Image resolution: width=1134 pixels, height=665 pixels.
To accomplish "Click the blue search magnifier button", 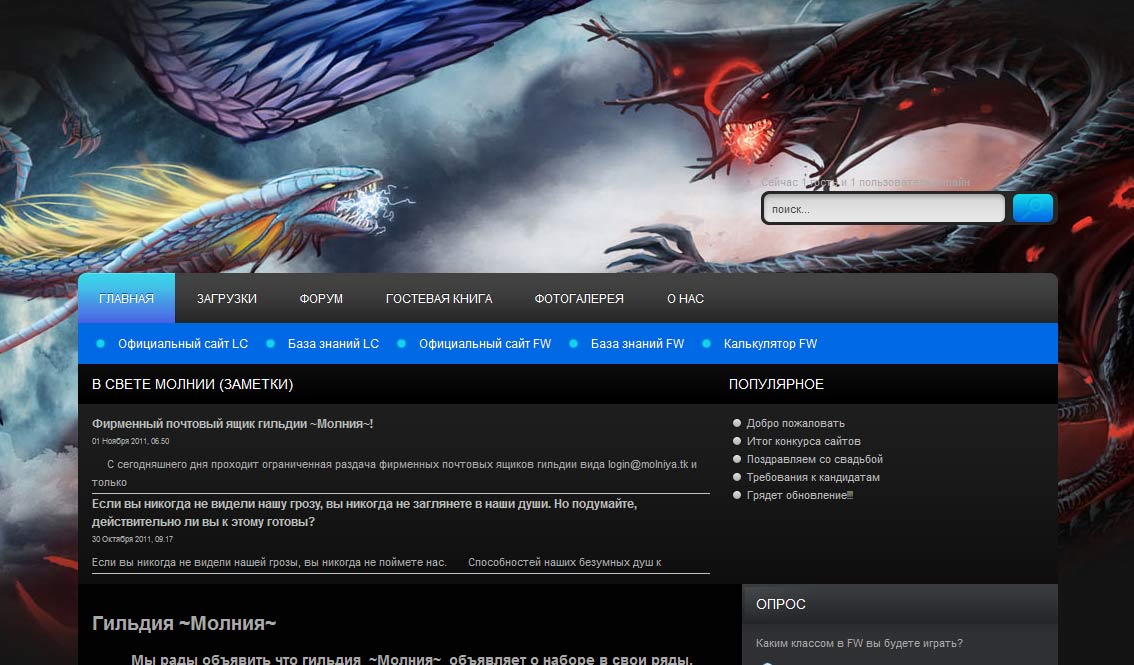I will 1032,208.
